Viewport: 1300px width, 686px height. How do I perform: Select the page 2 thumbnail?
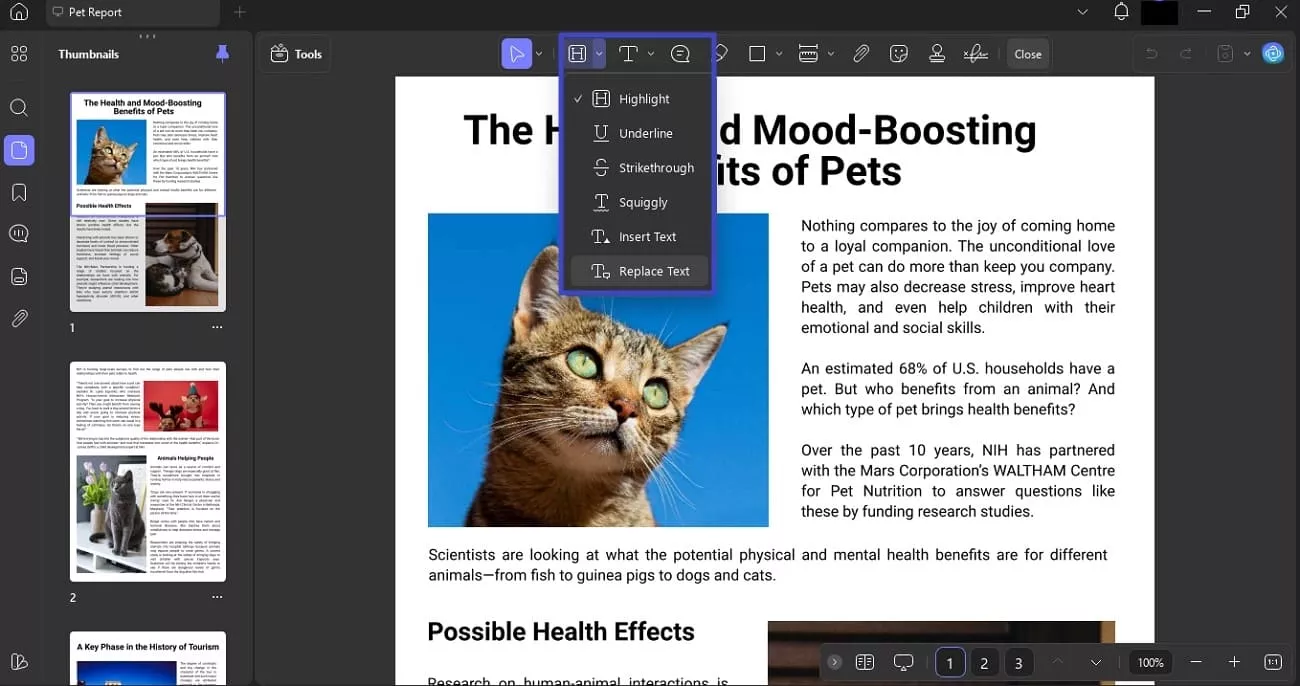click(148, 471)
